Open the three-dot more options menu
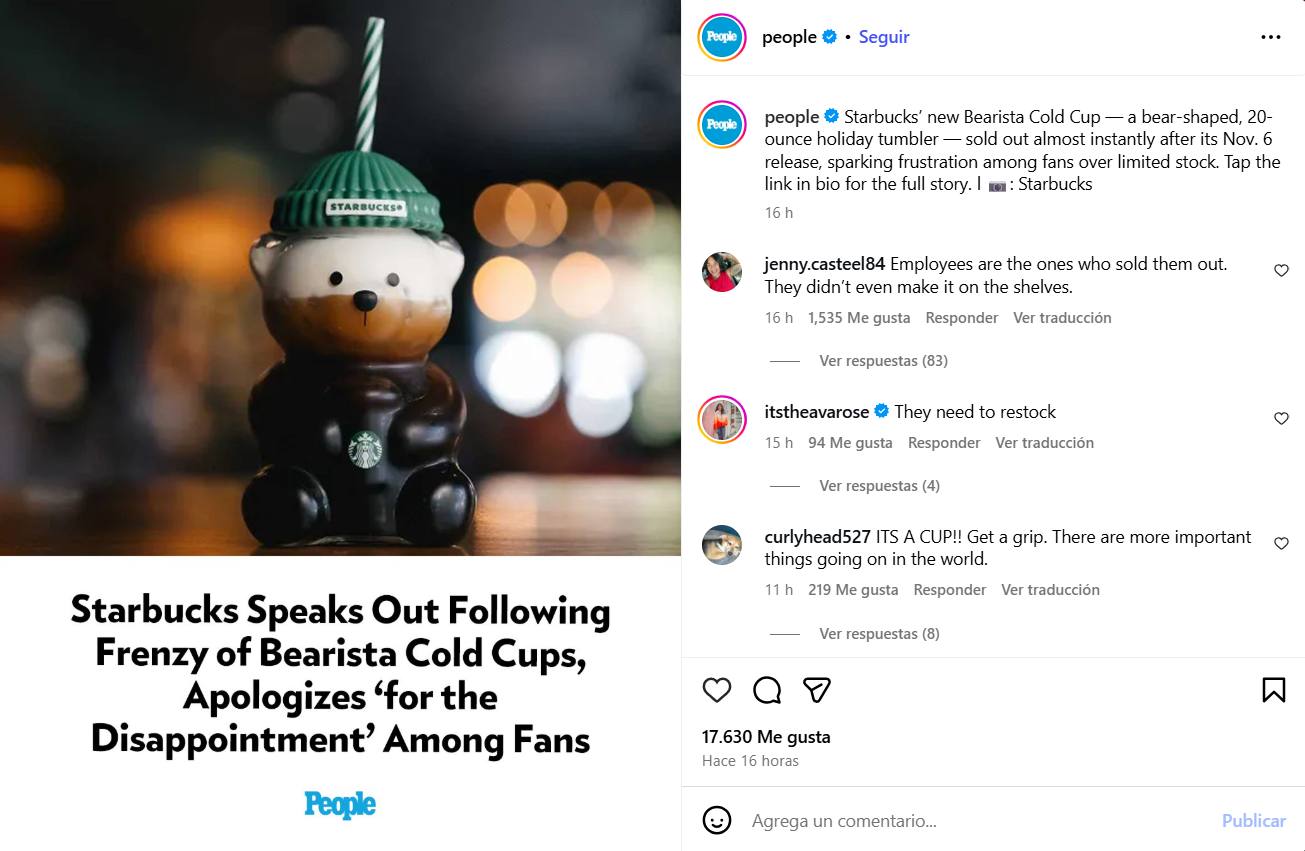1305x851 pixels. [x=1270, y=37]
